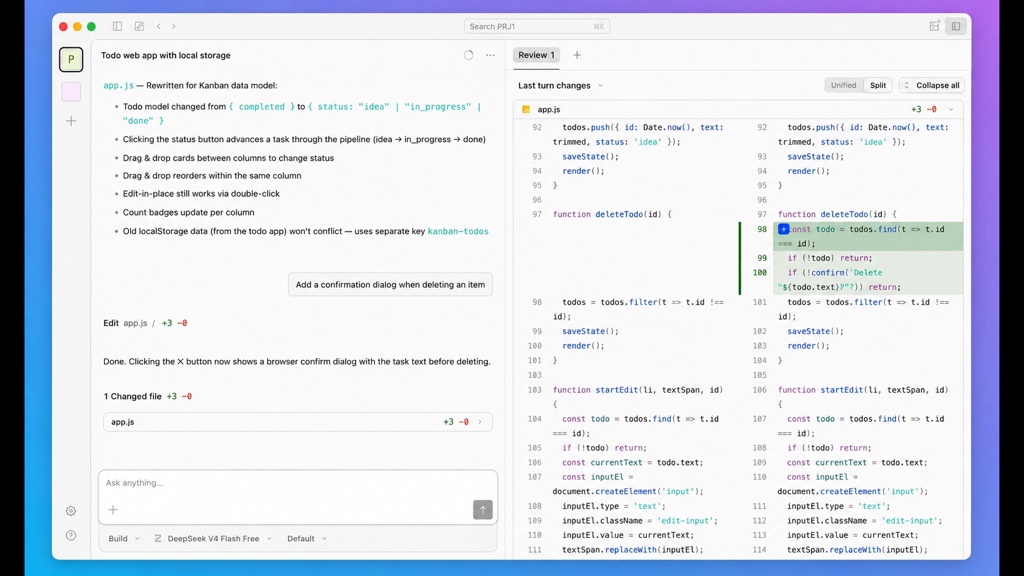Image resolution: width=1024 pixels, height=576 pixels.
Task: Click Collapse all button
Action: click(x=931, y=86)
